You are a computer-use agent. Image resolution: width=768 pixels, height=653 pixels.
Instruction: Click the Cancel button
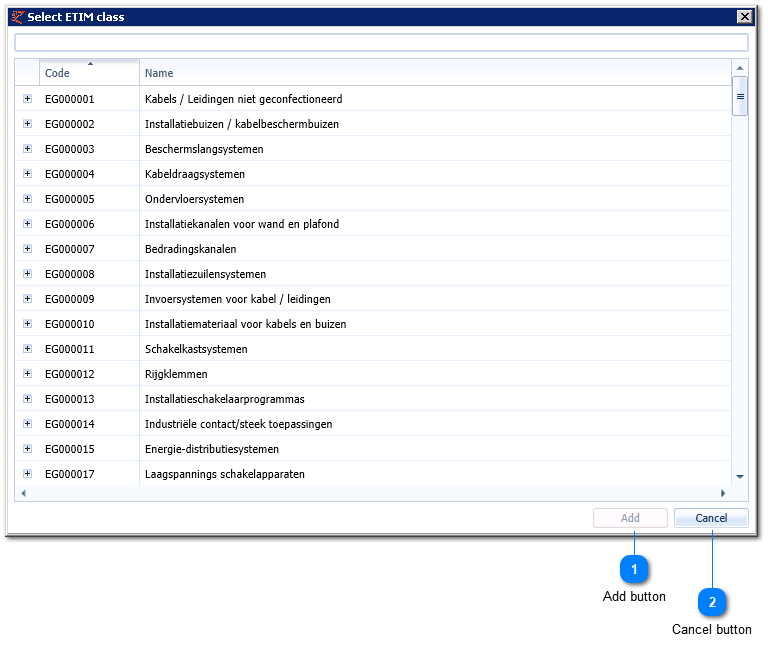(x=711, y=518)
